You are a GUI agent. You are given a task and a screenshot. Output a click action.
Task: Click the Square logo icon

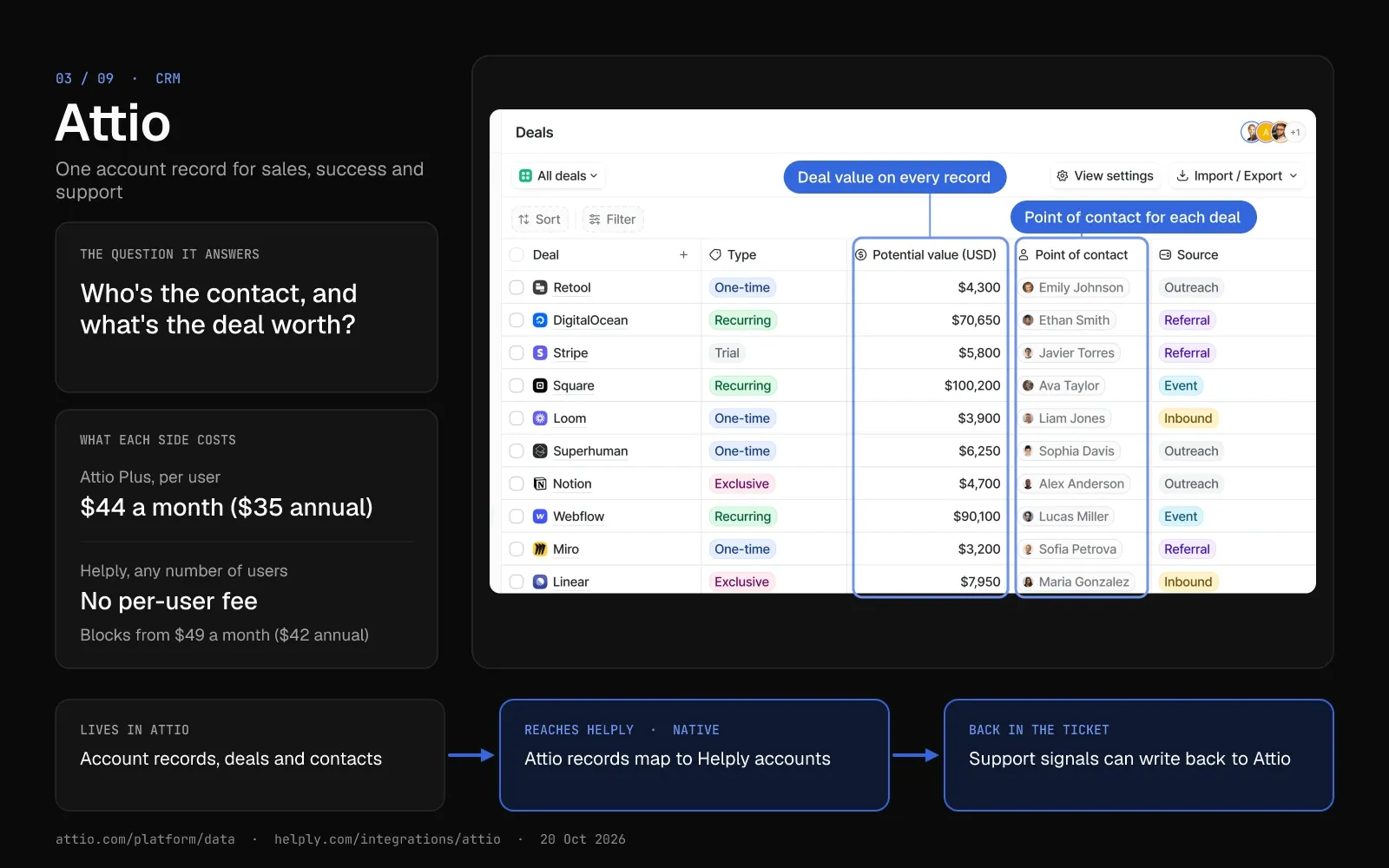[540, 385]
